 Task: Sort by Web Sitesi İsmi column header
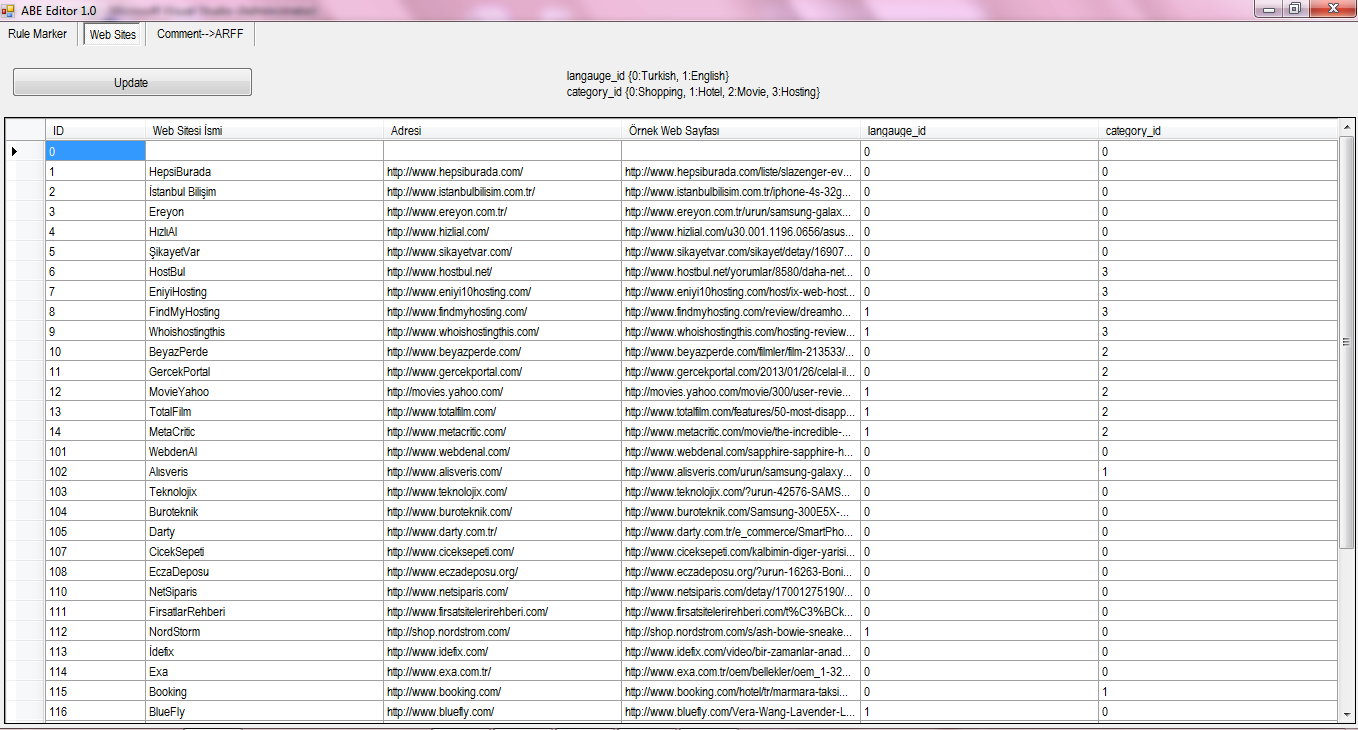264,130
